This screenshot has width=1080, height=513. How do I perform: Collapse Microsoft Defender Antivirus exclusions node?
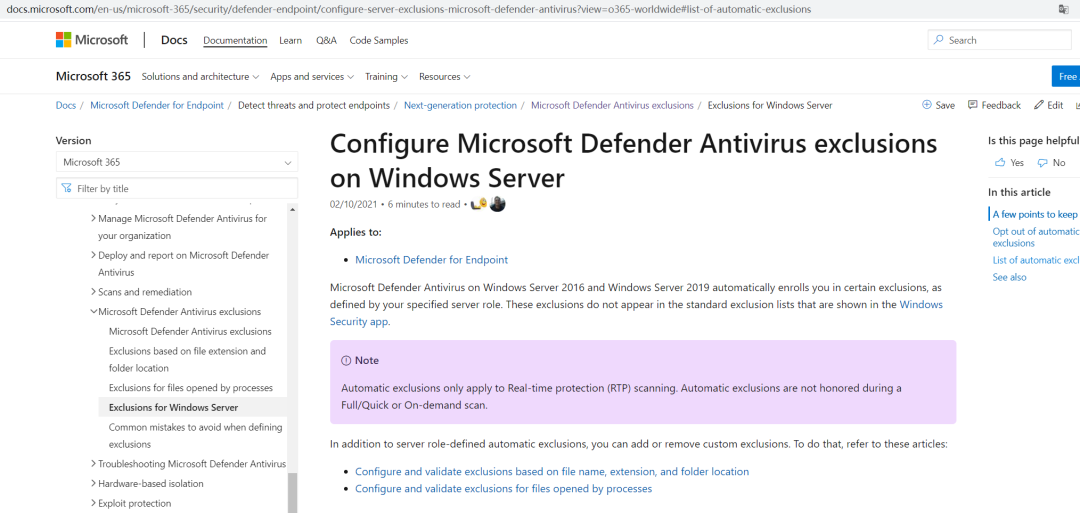(94, 311)
